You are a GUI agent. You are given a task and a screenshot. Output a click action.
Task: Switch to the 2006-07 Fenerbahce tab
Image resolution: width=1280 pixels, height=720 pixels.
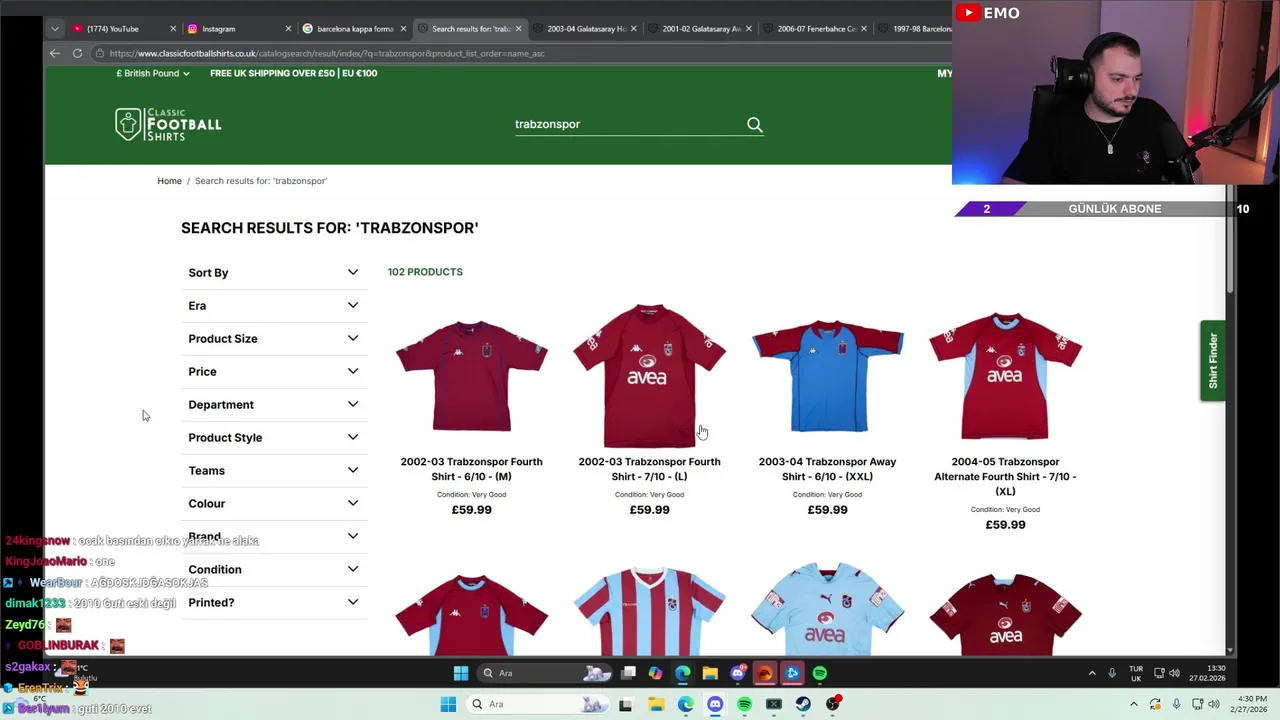[814, 29]
